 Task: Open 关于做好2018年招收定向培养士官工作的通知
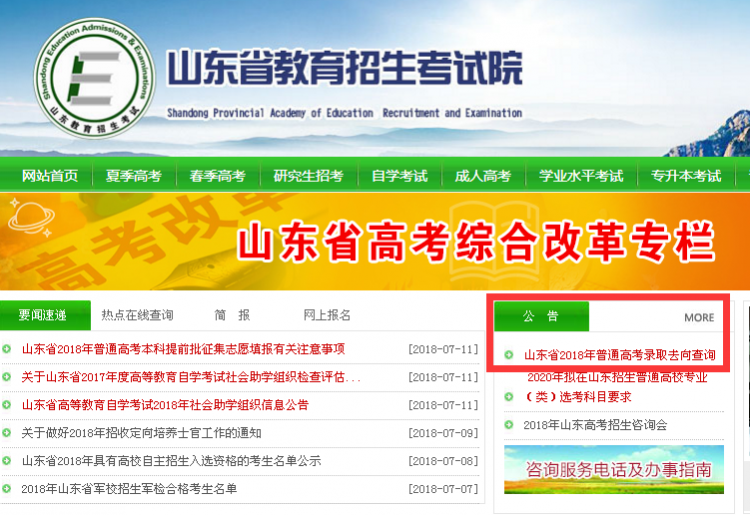[x=141, y=433]
